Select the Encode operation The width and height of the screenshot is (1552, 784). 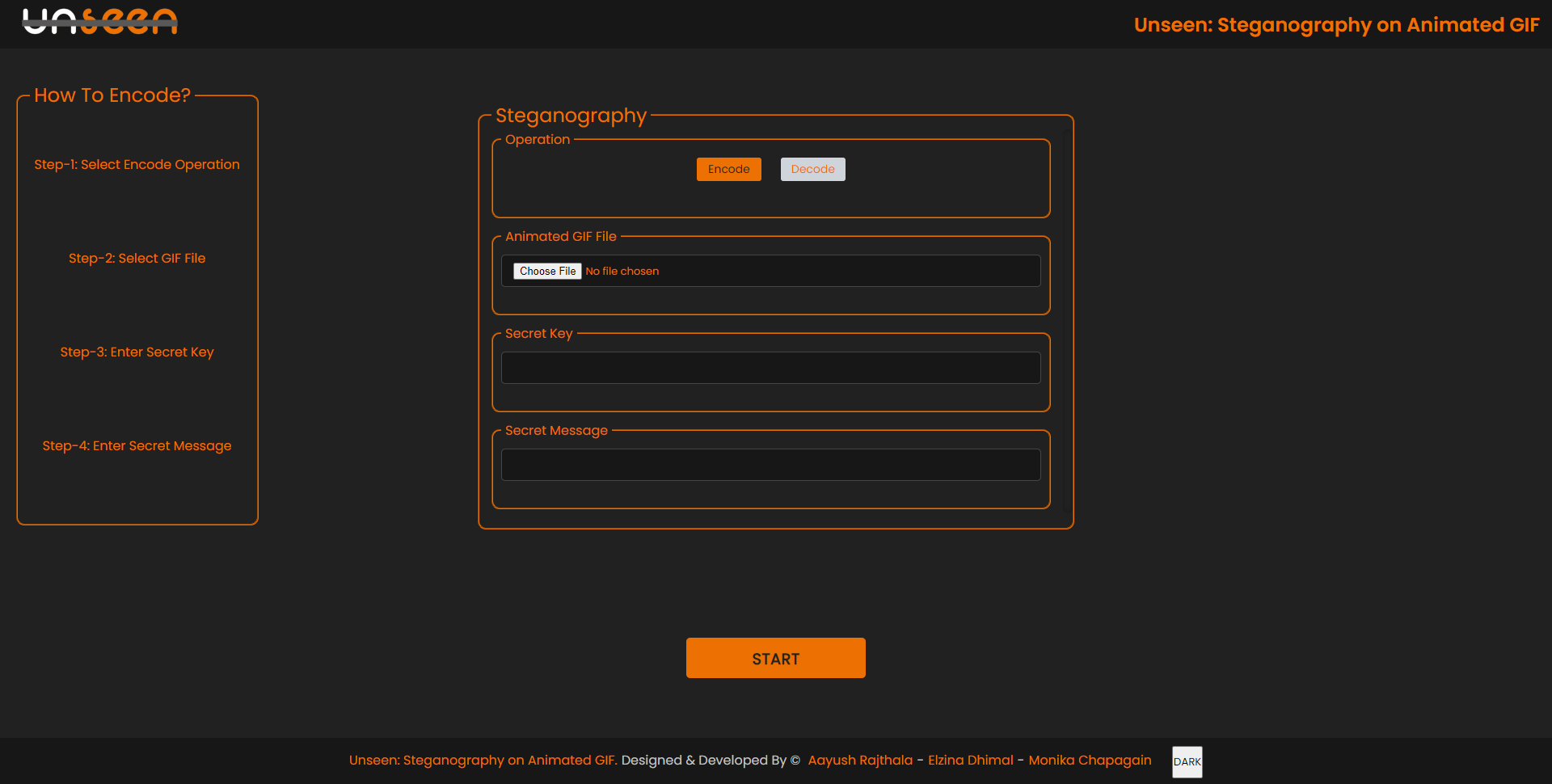(728, 169)
